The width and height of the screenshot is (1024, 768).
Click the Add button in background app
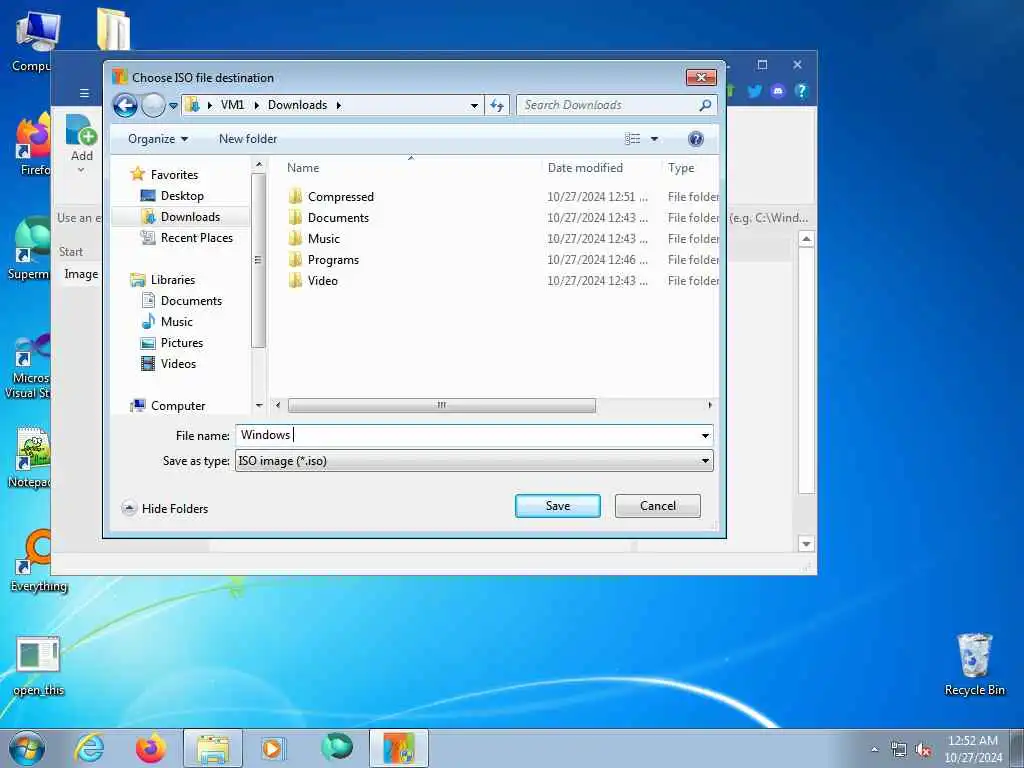click(82, 144)
